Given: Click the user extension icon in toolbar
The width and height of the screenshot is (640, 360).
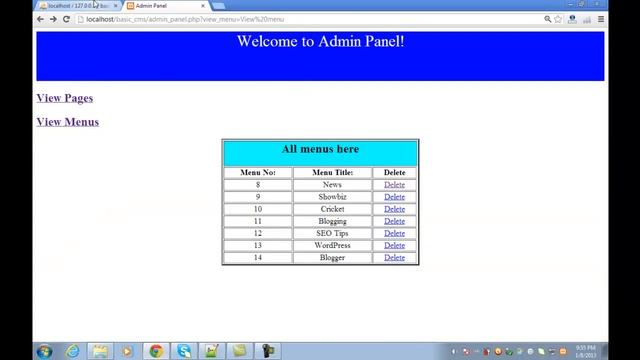Looking at the screenshot, I should pyautogui.click(x=572, y=19).
